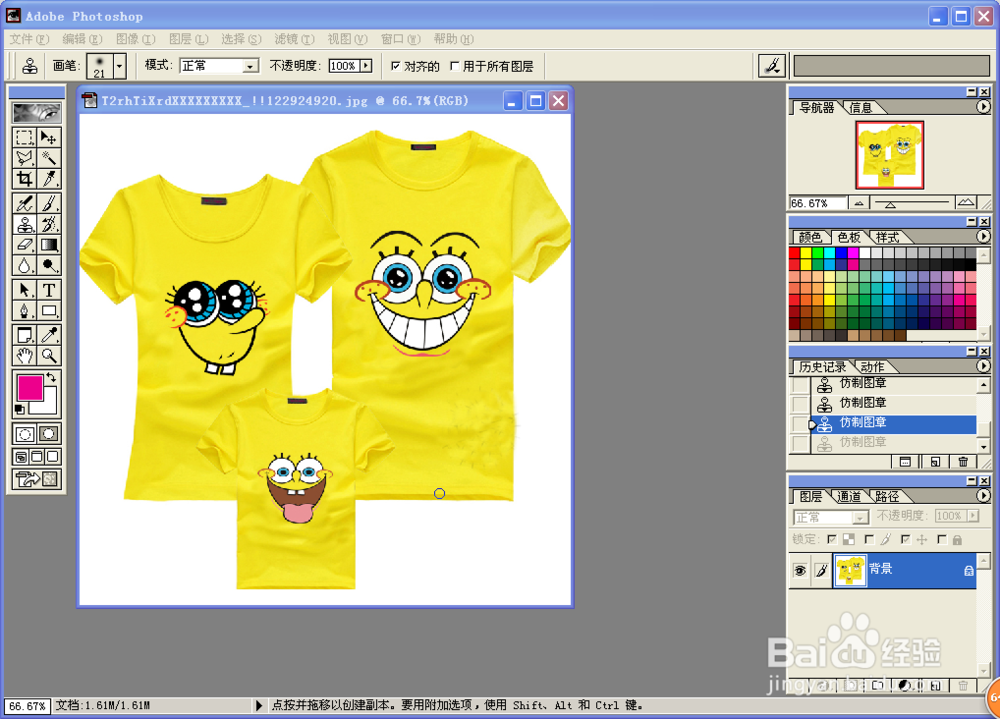The width and height of the screenshot is (1000, 719).
Task: Select the Blur tool
Action: tap(24, 265)
